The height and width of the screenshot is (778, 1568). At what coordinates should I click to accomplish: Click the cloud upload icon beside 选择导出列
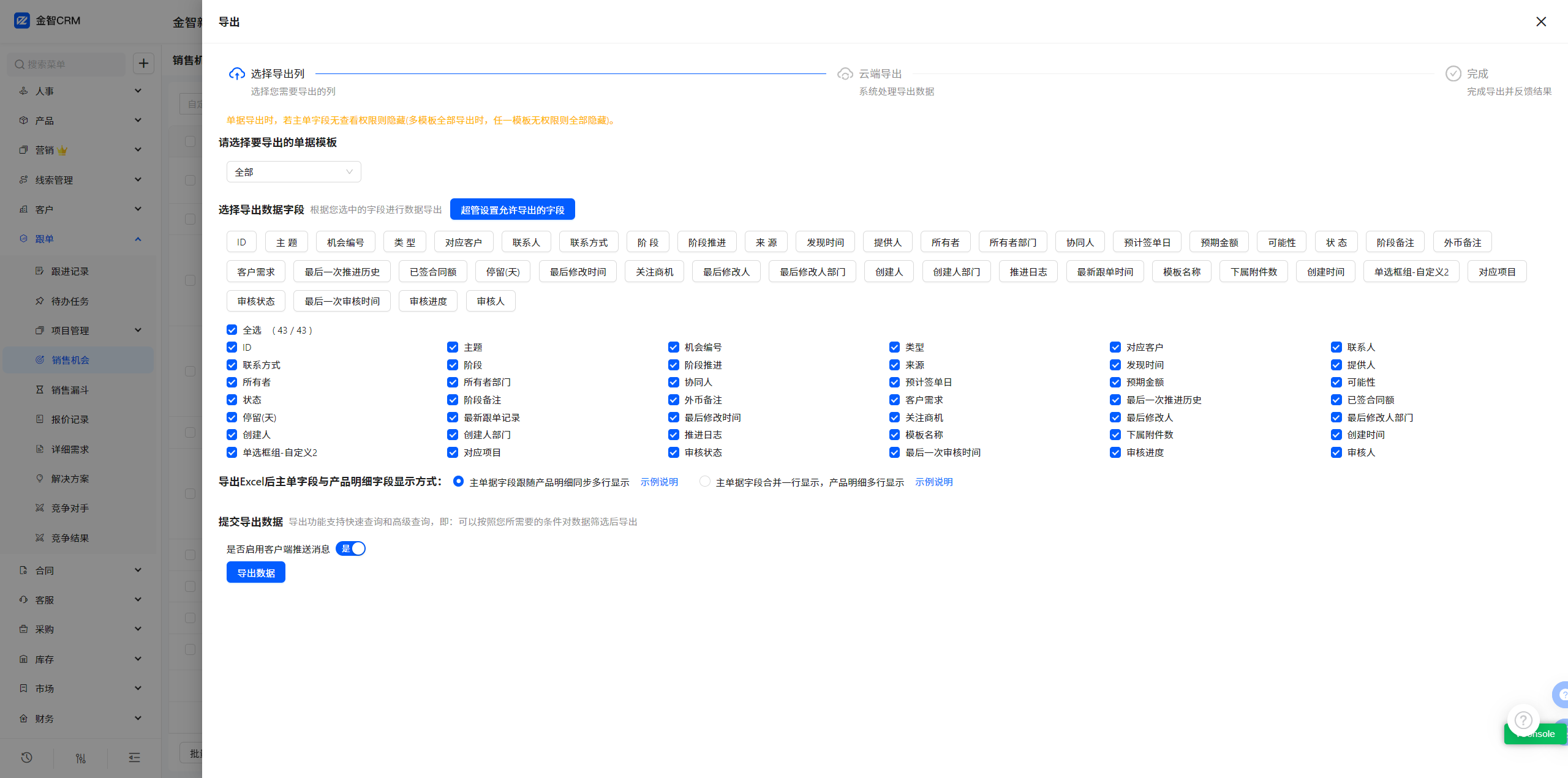236,74
